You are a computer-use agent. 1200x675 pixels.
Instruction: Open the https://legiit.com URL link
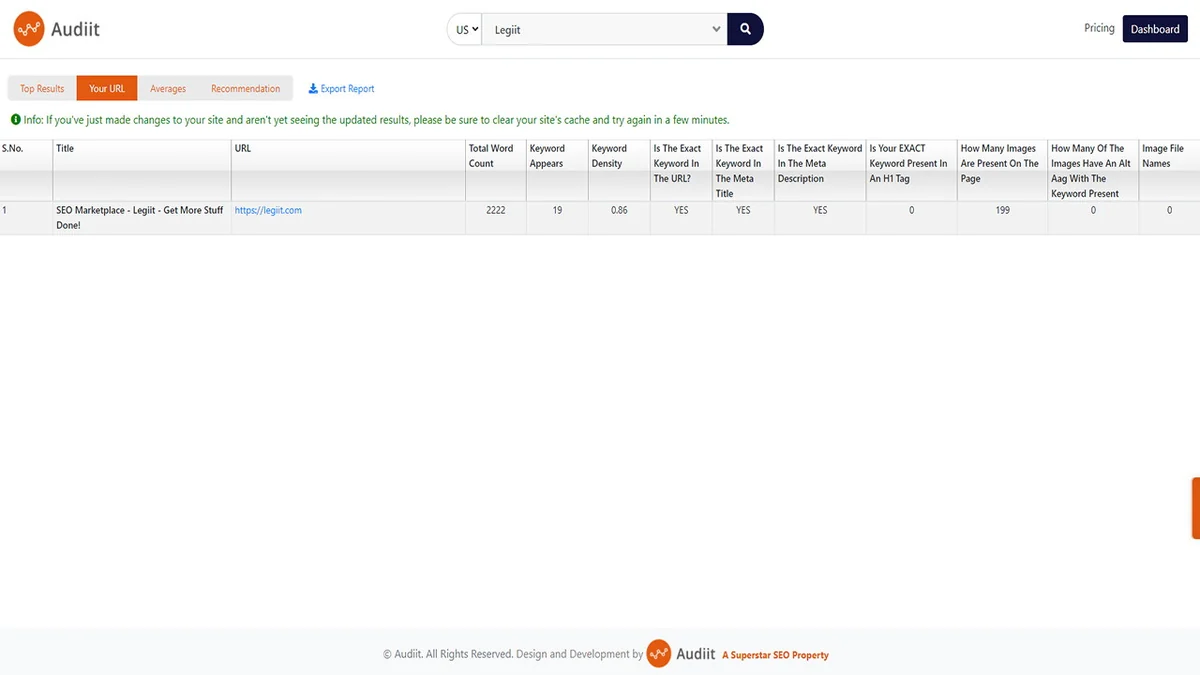click(268, 210)
